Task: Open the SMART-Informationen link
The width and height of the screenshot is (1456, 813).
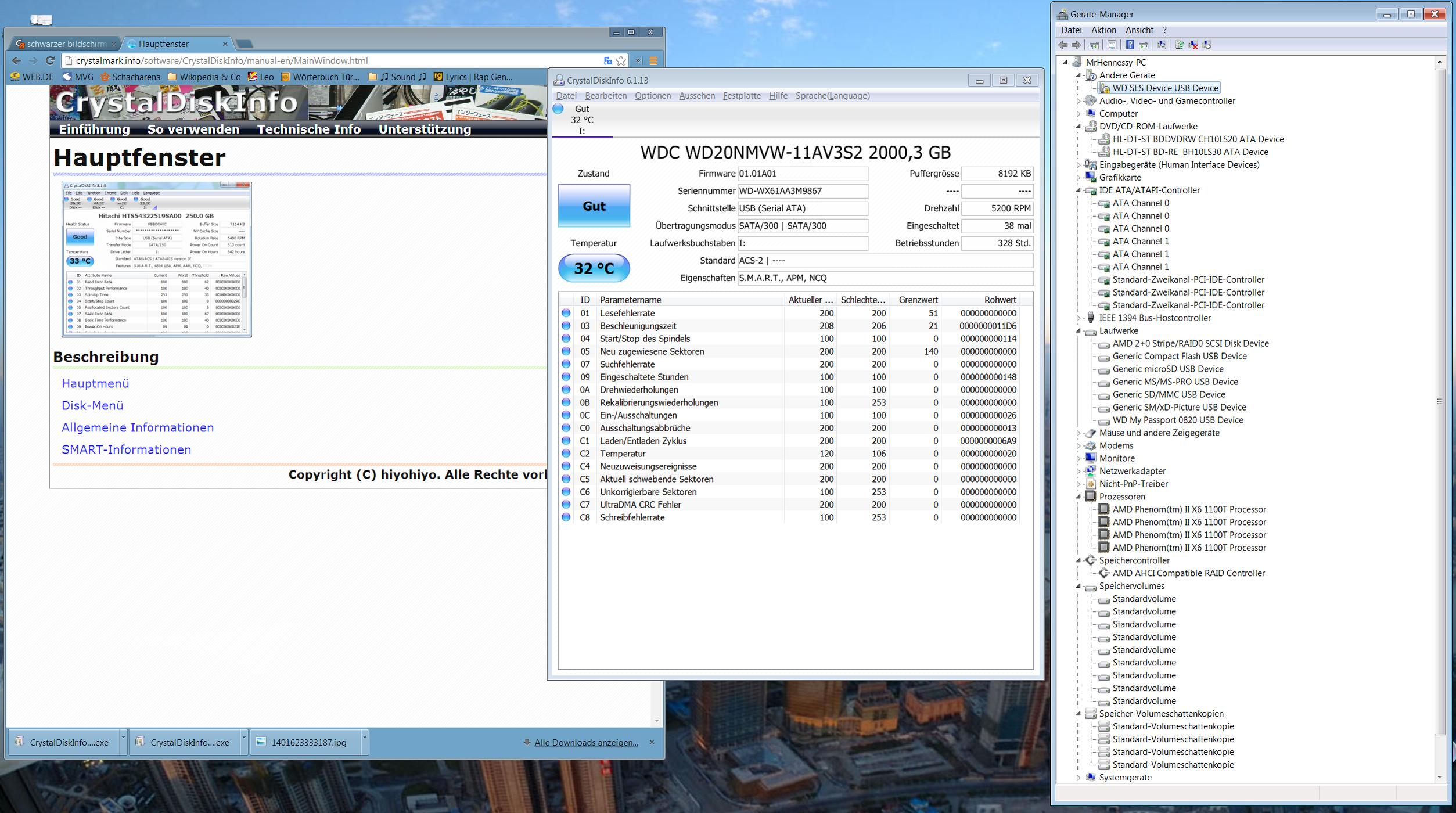Action: coord(126,449)
